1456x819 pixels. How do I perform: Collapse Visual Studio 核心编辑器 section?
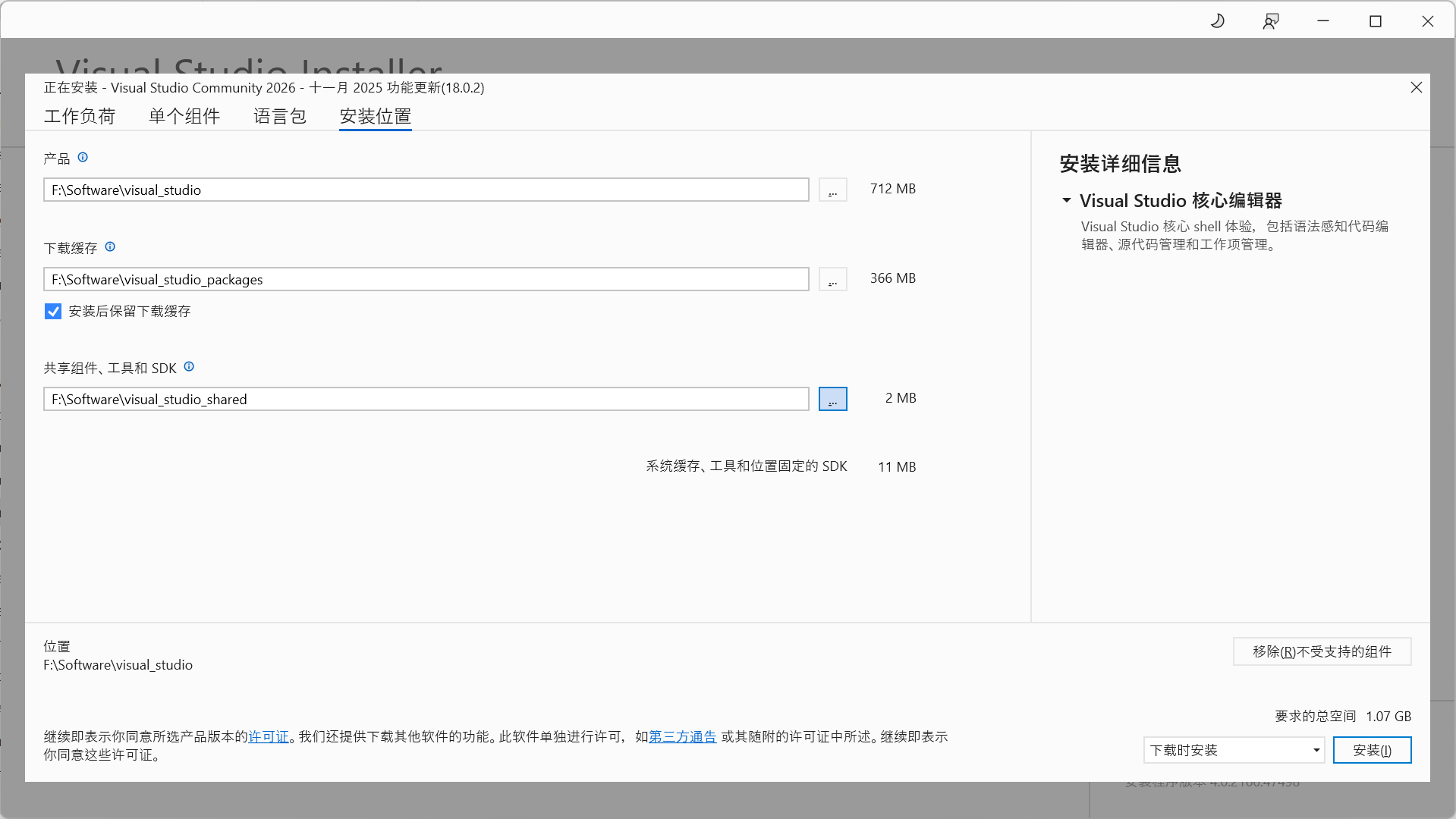(1066, 201)
